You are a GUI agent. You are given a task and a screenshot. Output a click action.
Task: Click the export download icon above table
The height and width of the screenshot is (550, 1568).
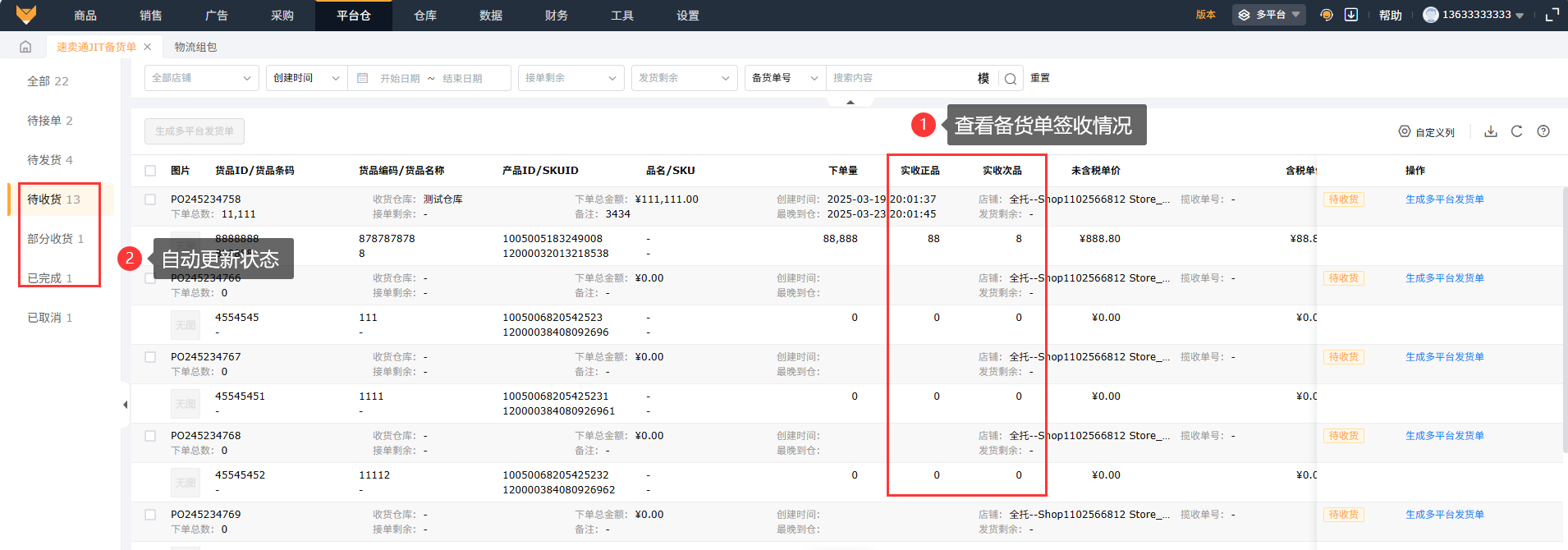coord(1491,131)
